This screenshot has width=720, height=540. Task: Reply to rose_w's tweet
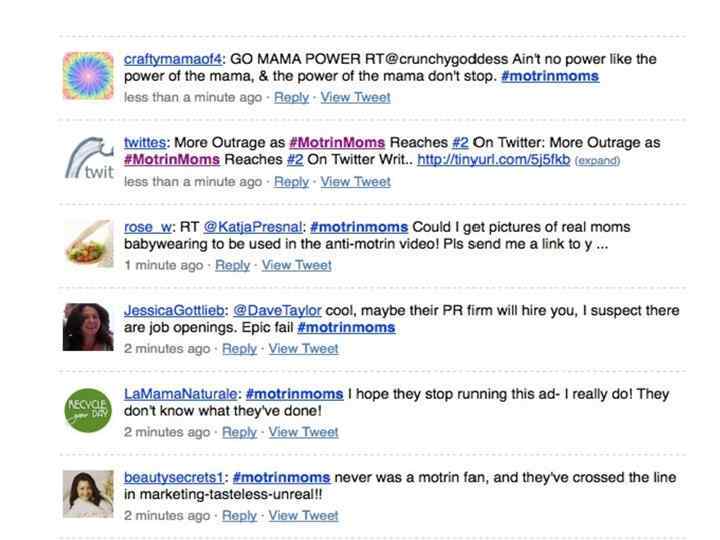point(232,265)
